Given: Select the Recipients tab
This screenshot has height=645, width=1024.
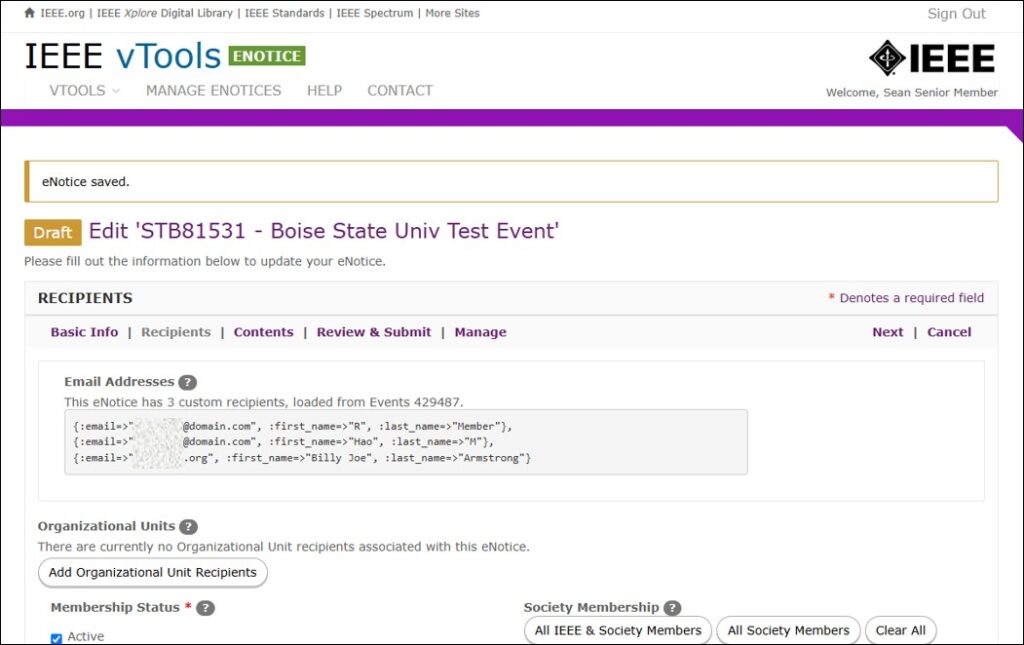Looking at the screenshot, I should pyautogui.click(x=176, y=332).
